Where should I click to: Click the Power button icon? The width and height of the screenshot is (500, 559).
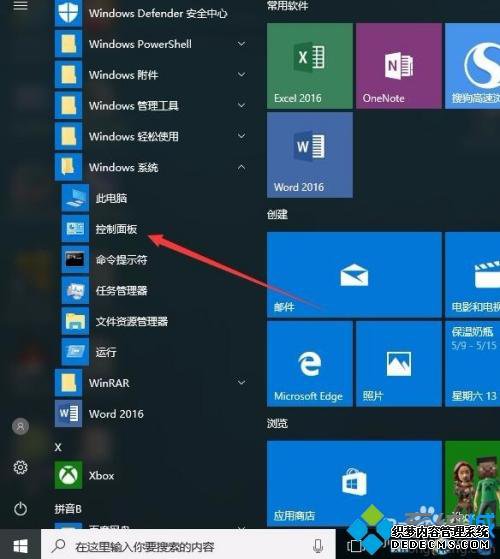[20, 509]
